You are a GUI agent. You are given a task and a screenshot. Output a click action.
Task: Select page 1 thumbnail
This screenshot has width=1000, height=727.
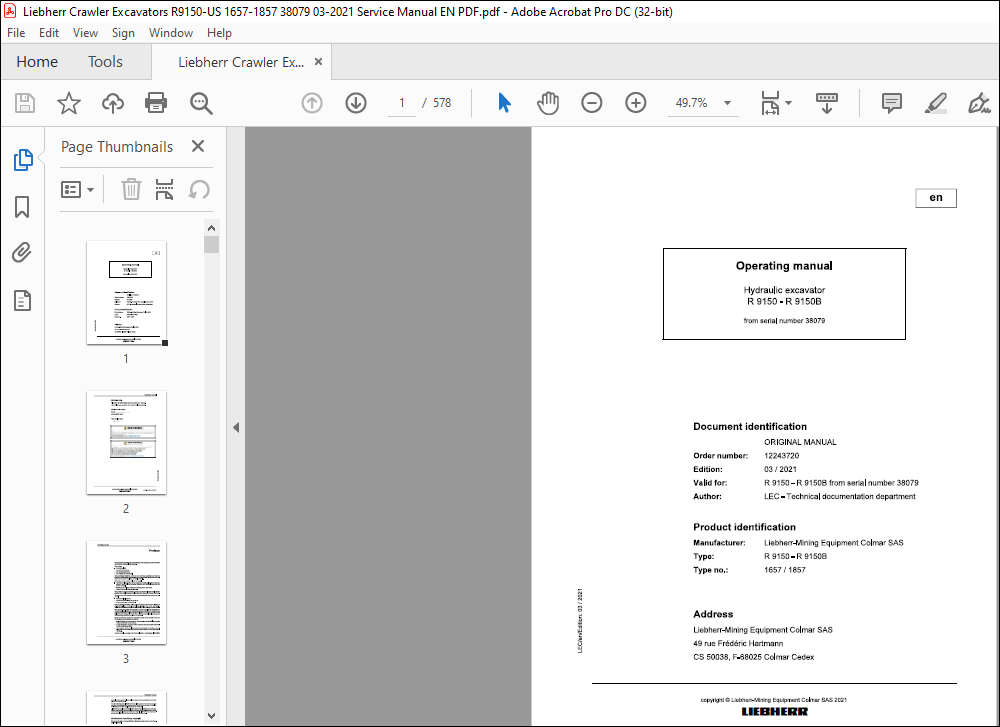tap(126, 293)
